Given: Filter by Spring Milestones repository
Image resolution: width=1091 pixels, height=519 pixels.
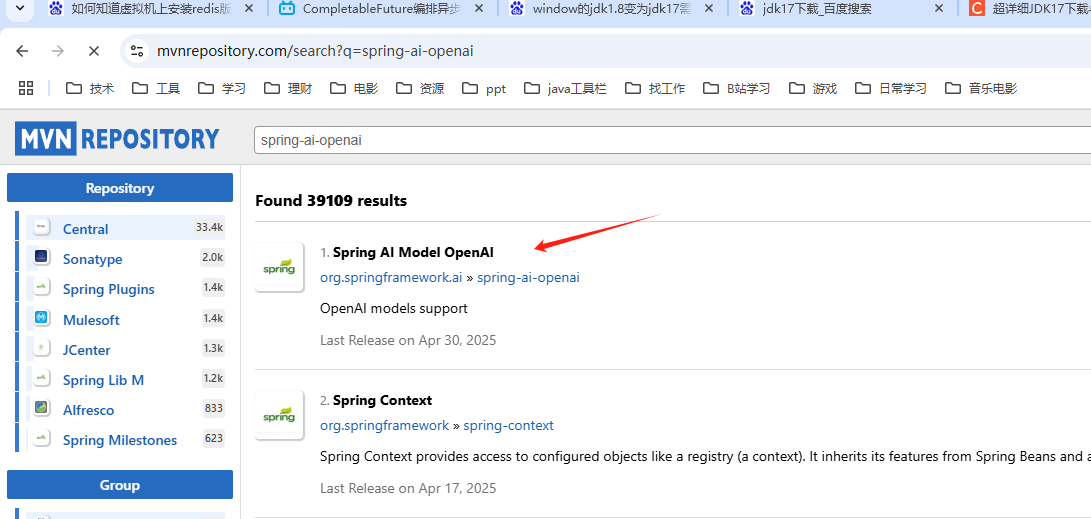Looking at the screenshot, I should tap(120, 440).
